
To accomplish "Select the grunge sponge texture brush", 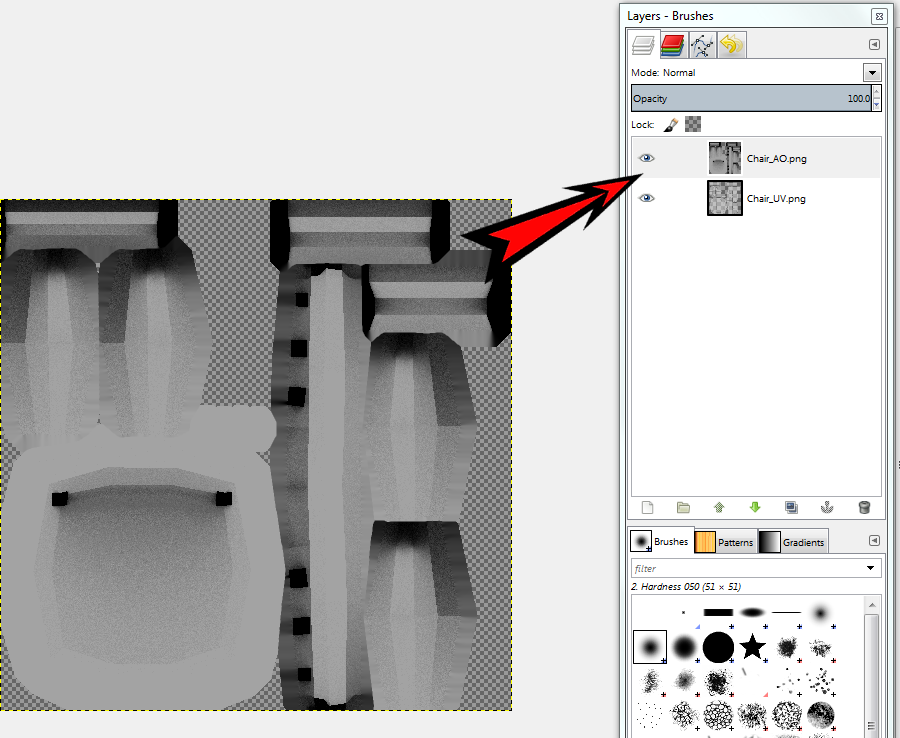I will [752, 716].
